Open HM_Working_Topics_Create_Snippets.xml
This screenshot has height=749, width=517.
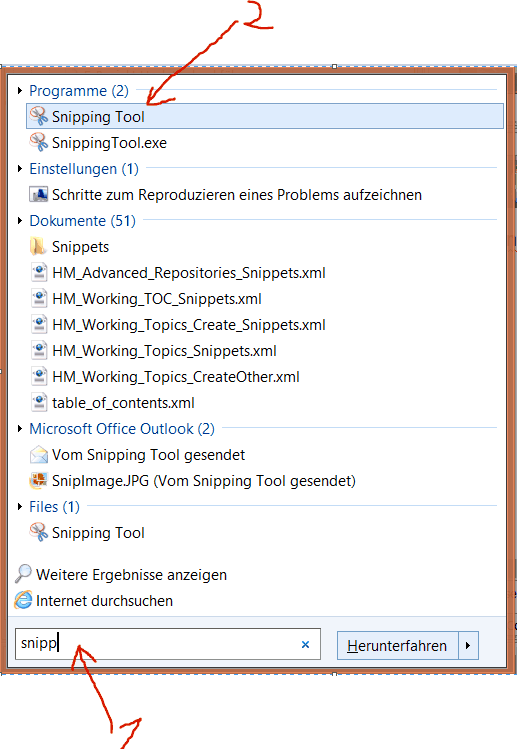click(x=189, y=325)
